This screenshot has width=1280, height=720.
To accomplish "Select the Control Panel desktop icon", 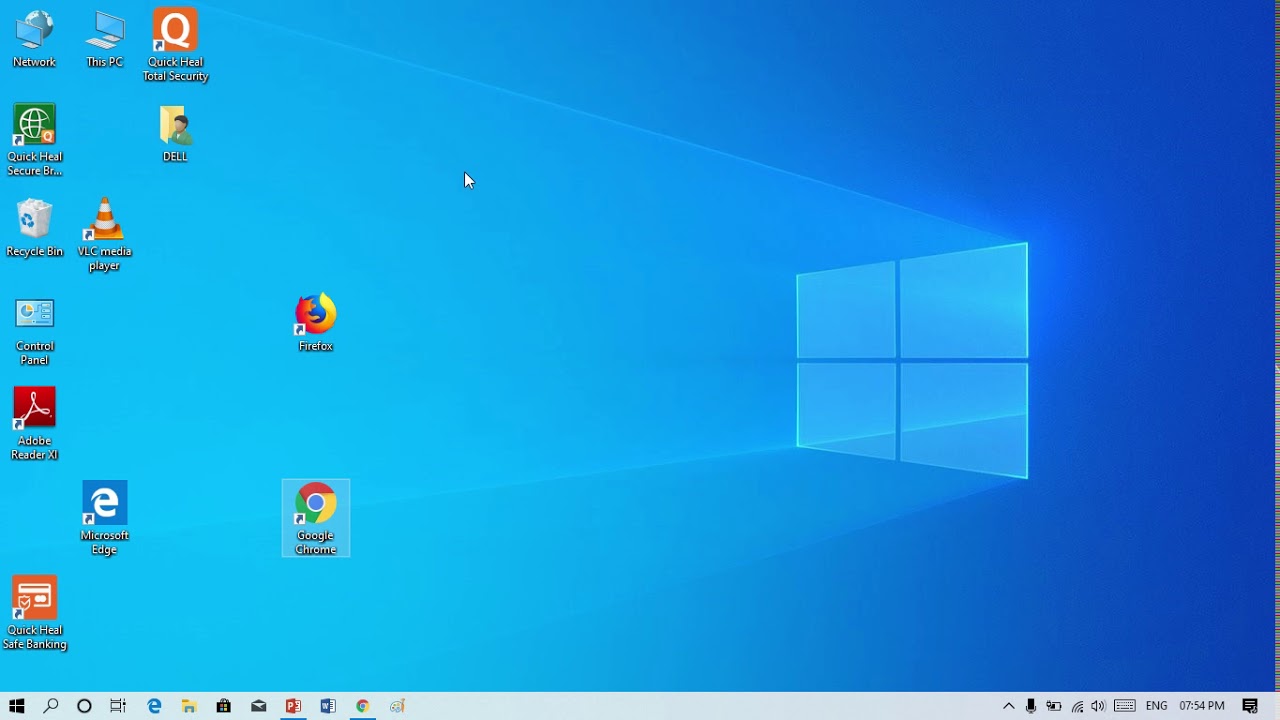I will 34,331.
